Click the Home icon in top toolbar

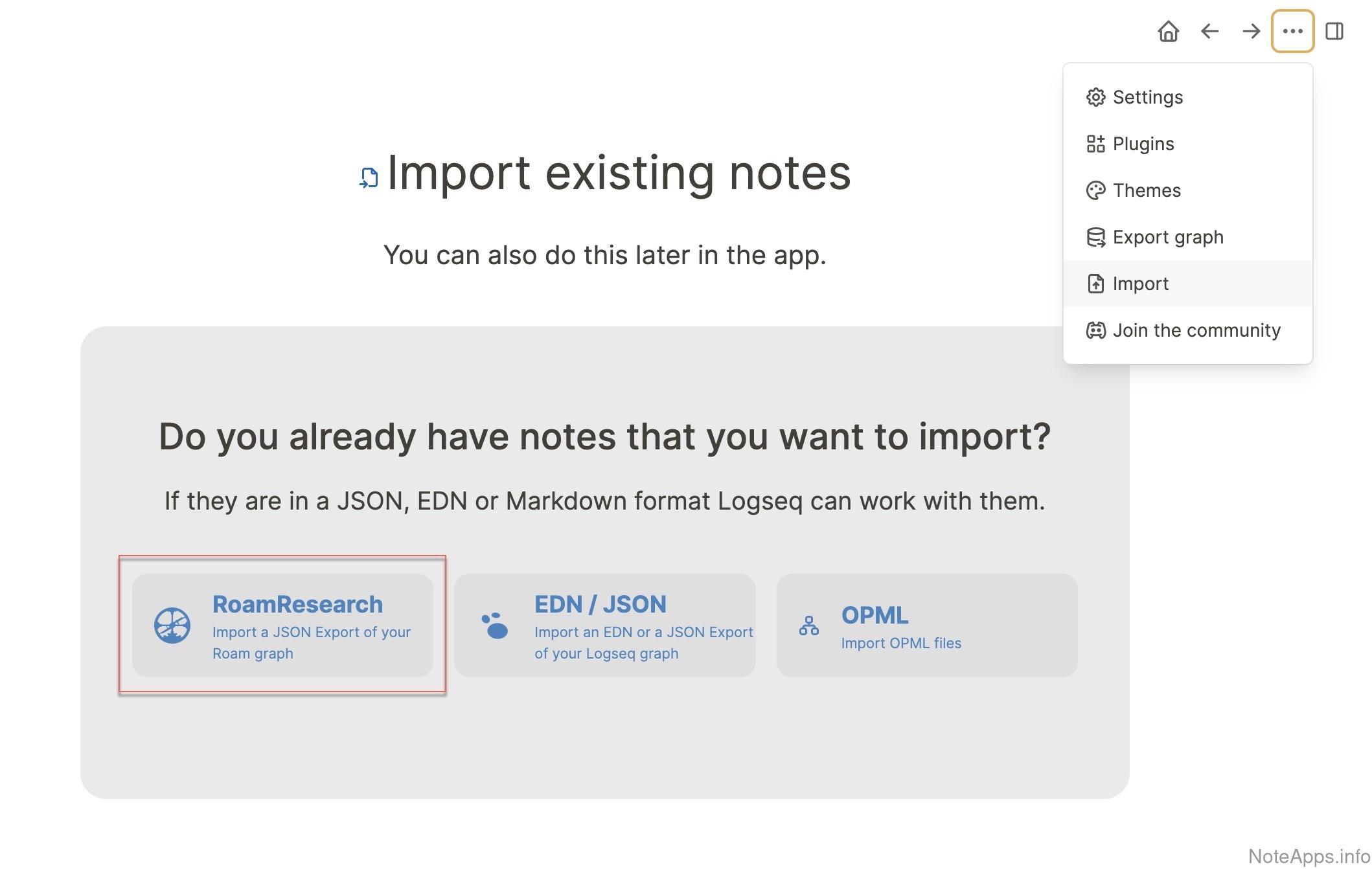[x=1168, y=31]
